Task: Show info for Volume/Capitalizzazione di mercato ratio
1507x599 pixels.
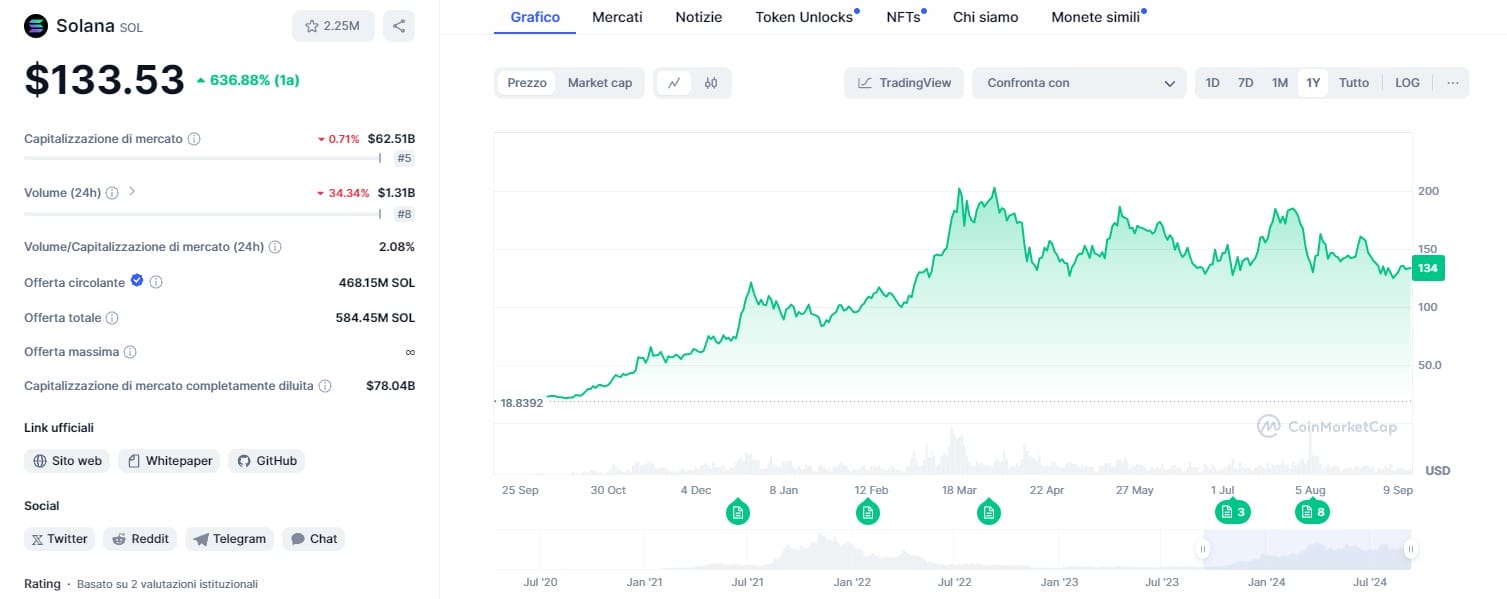Action: 275,247
